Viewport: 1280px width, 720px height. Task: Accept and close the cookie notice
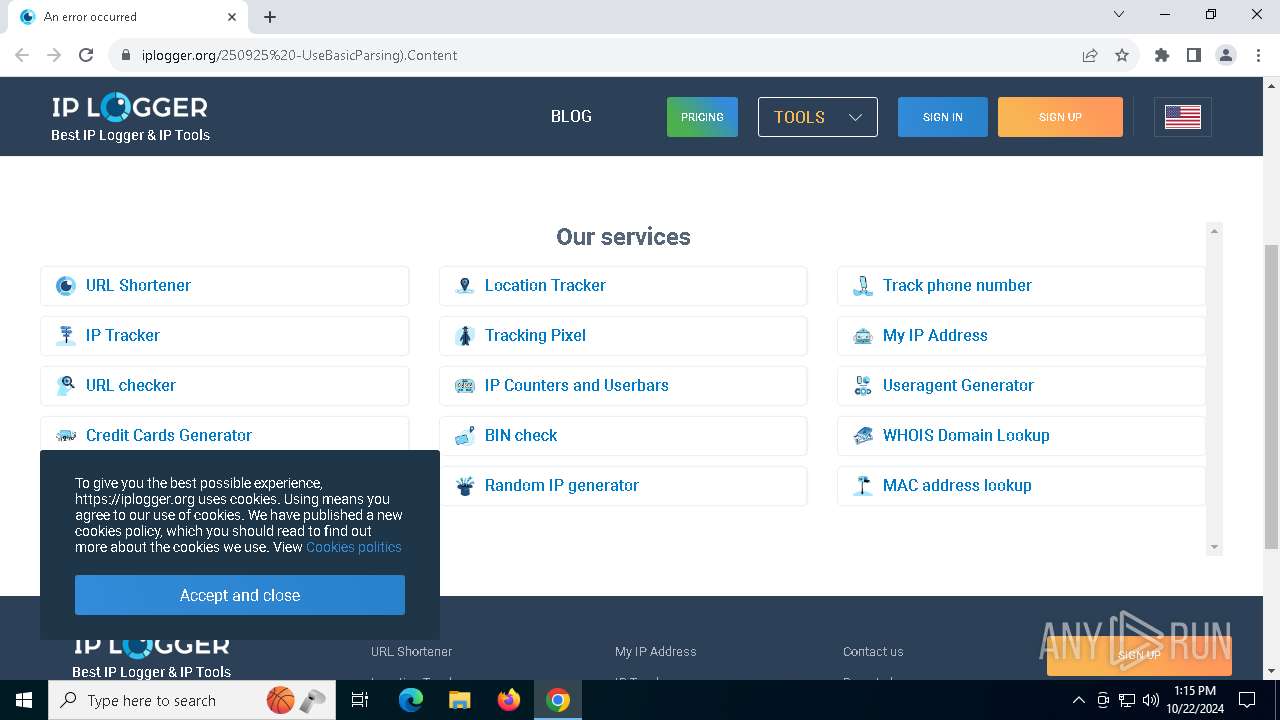[x=240, y=595]
